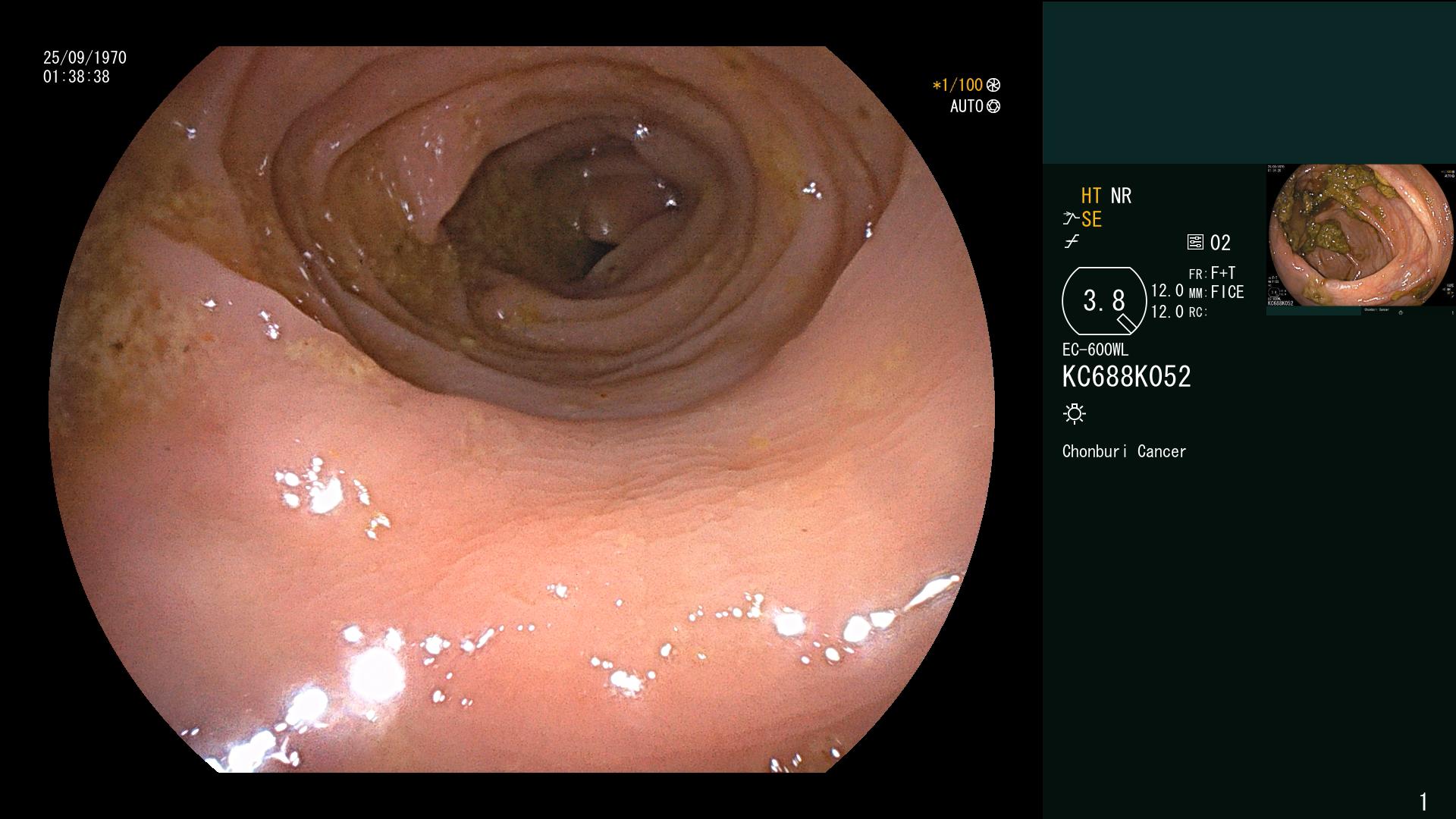
Task: Click the FICE preset sliders icon
Action: (1195, 243)
